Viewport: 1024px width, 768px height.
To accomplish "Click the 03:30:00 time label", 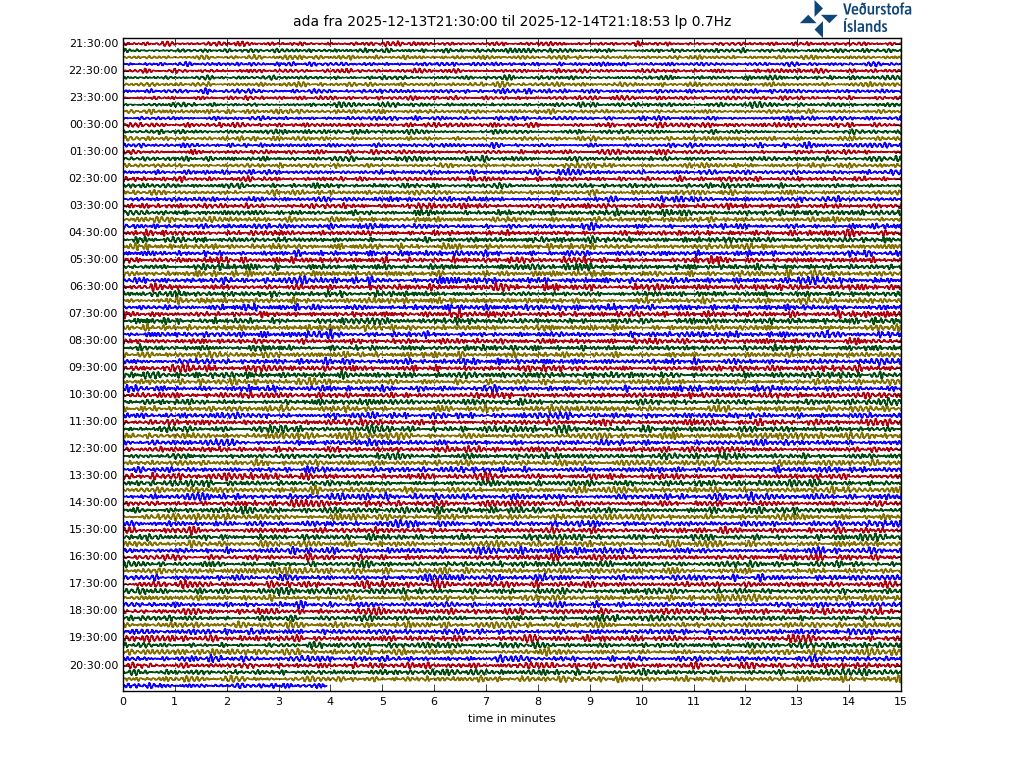I will click(94, 206).
